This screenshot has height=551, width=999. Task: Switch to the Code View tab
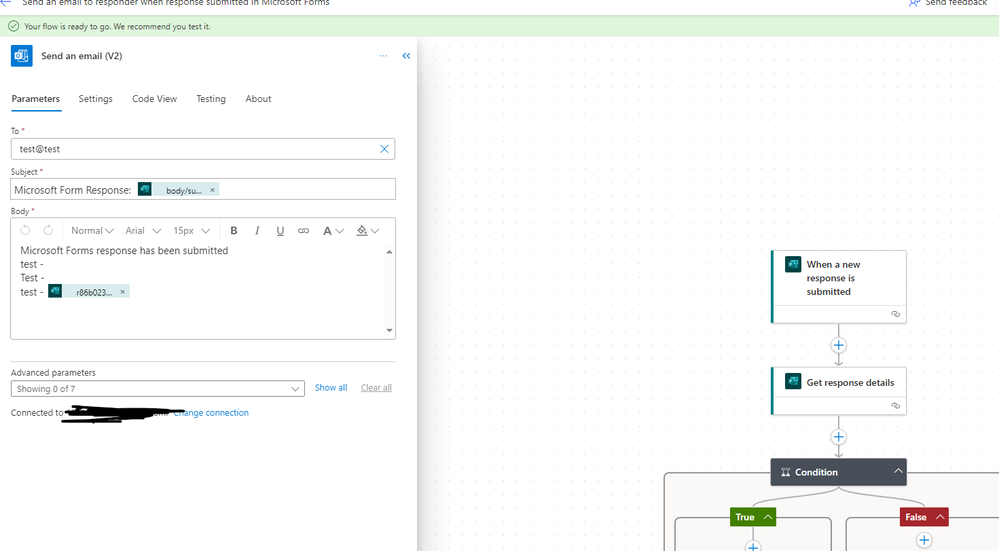[154, 99]
